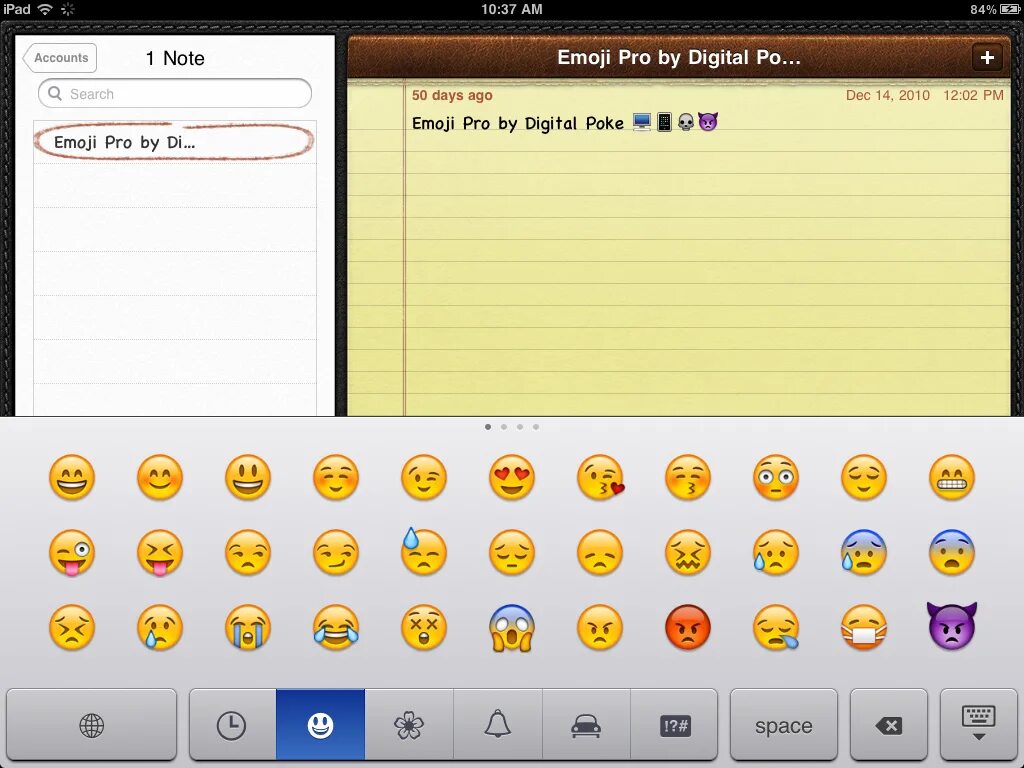Tap the confounded zigzag-mouth emoji

[x=688, y=552]
